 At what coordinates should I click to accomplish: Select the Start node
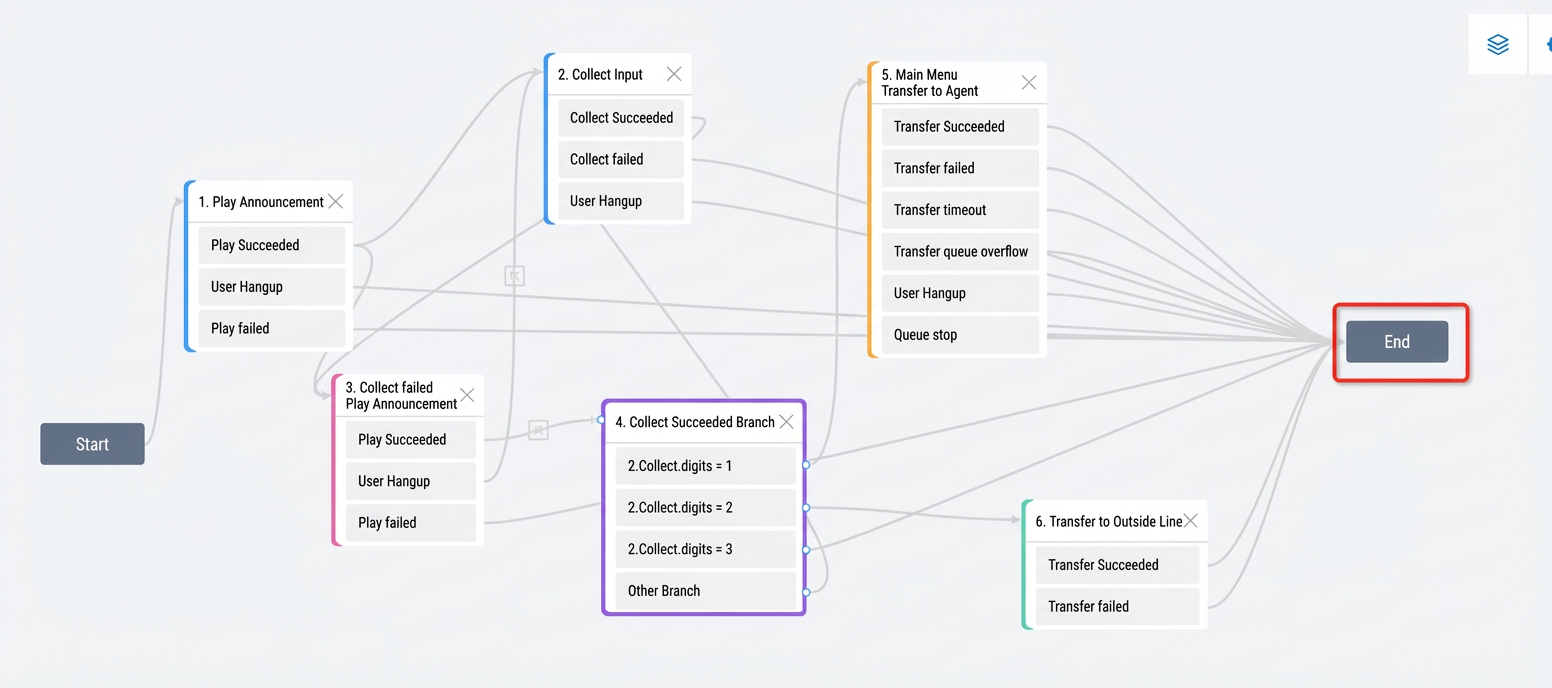coord(92,444)
